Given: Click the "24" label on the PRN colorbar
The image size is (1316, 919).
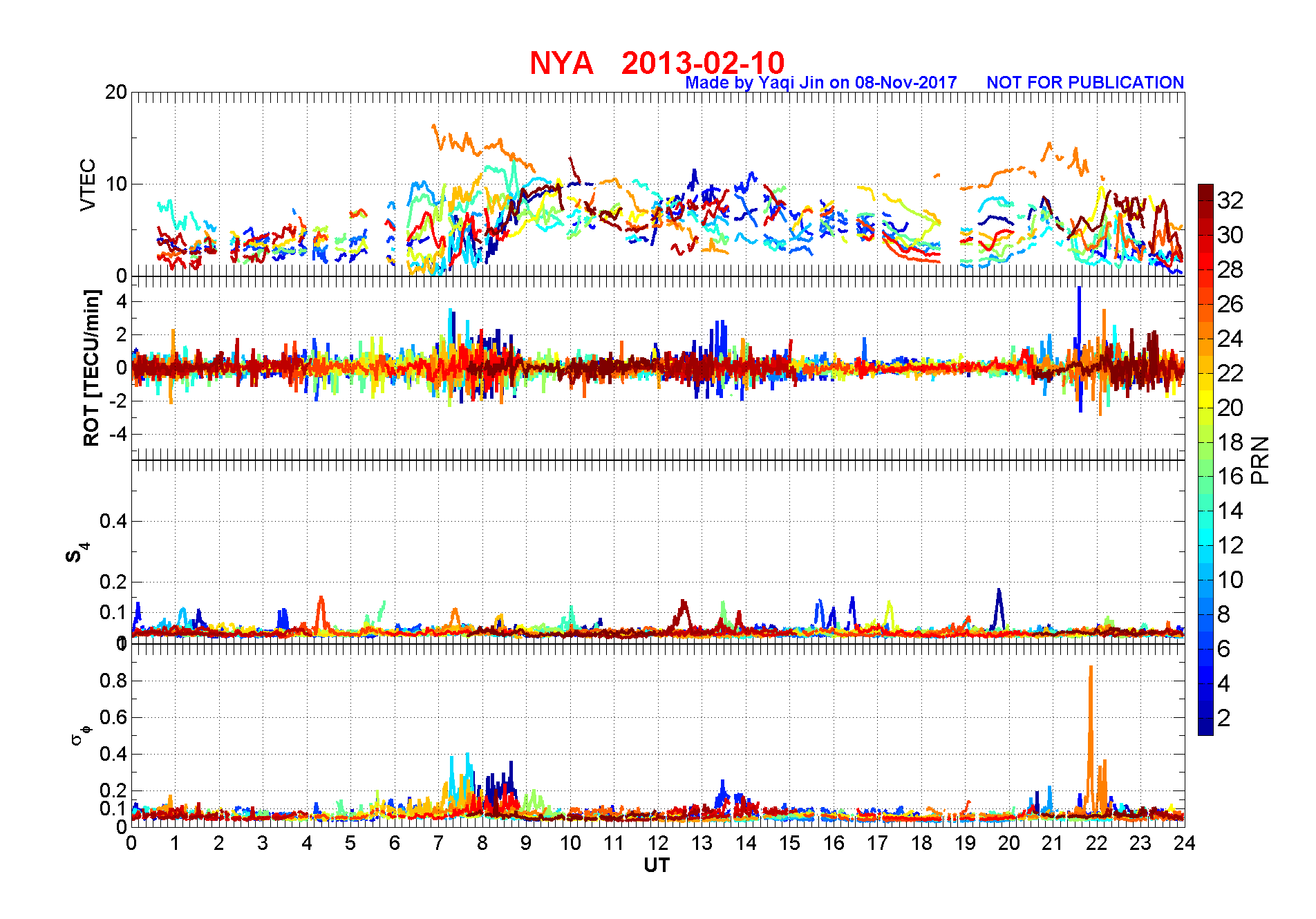Looking at the screenshot, I should (x=1230, y=339).
